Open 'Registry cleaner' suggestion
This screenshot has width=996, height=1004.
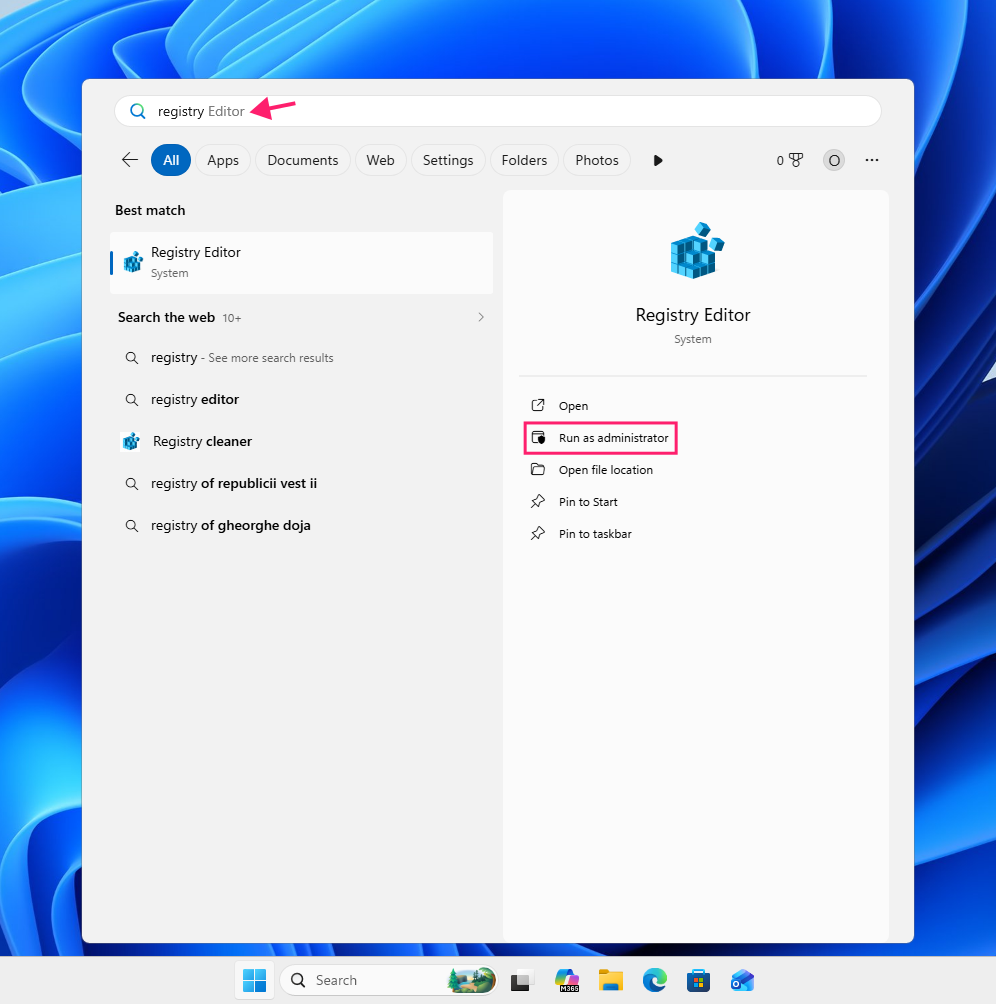[301, 441]
